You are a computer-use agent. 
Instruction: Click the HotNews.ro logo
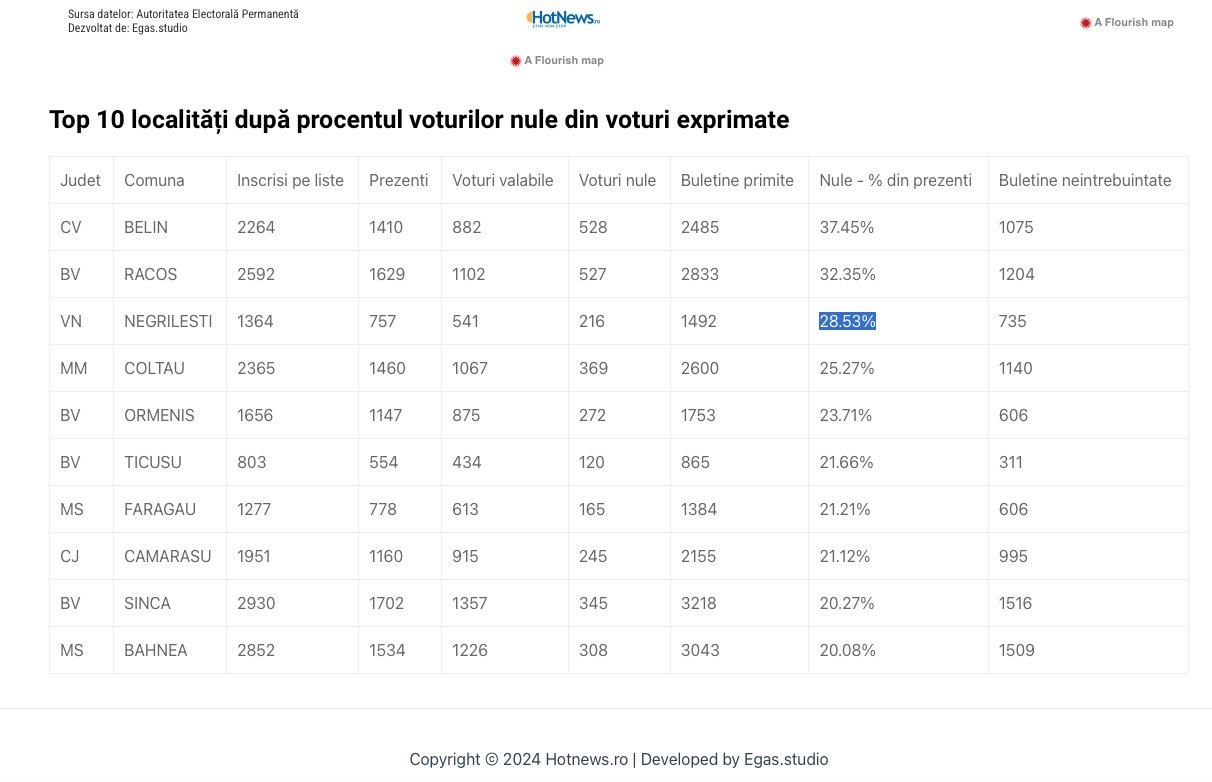coord(563,18)
